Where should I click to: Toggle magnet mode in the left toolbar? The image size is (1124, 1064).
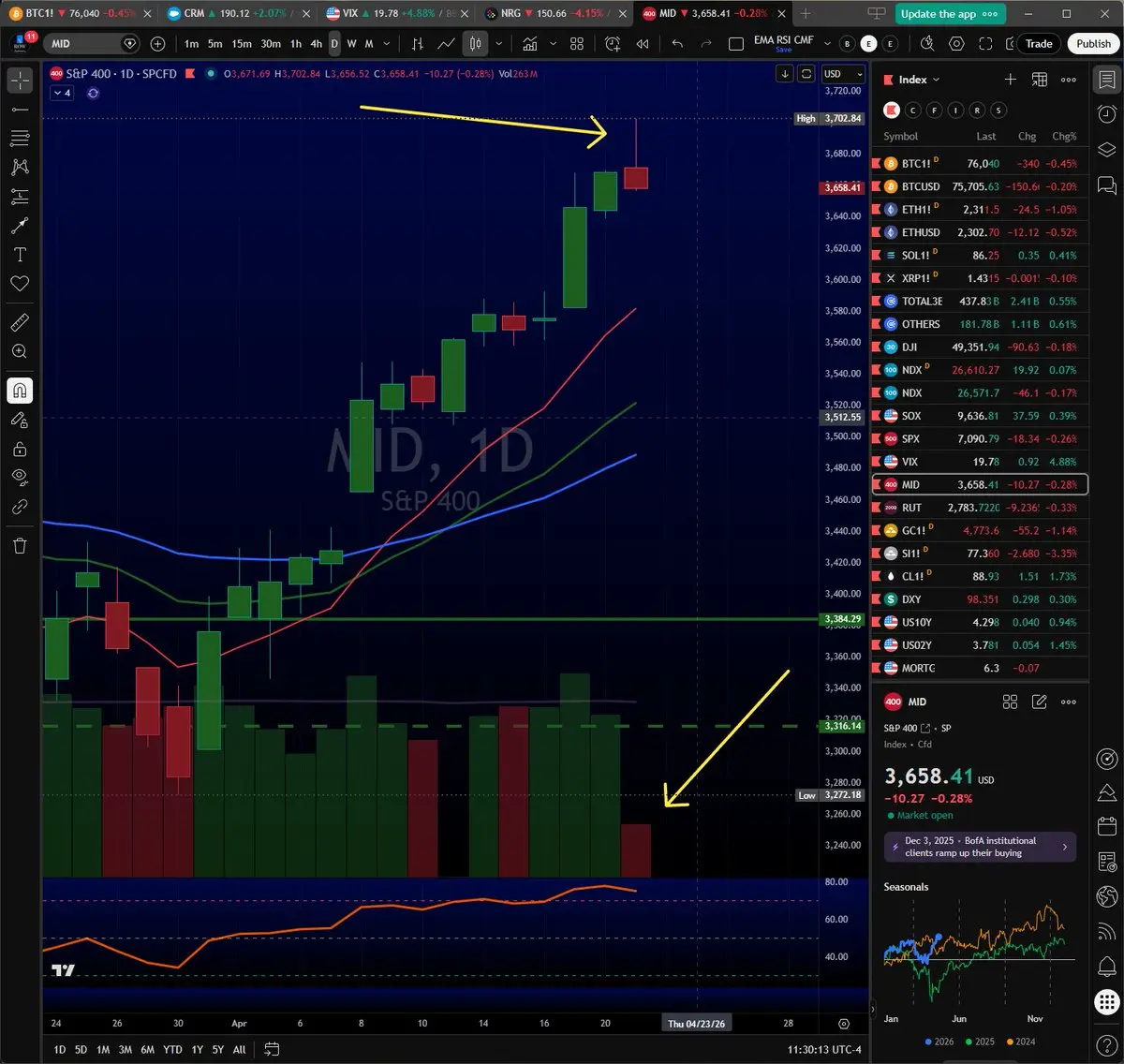click(20, 391)
